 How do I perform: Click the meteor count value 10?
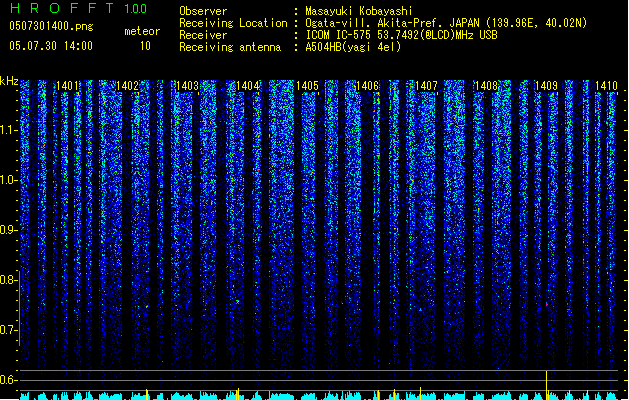pyautogui.click(x=145, y=46)
